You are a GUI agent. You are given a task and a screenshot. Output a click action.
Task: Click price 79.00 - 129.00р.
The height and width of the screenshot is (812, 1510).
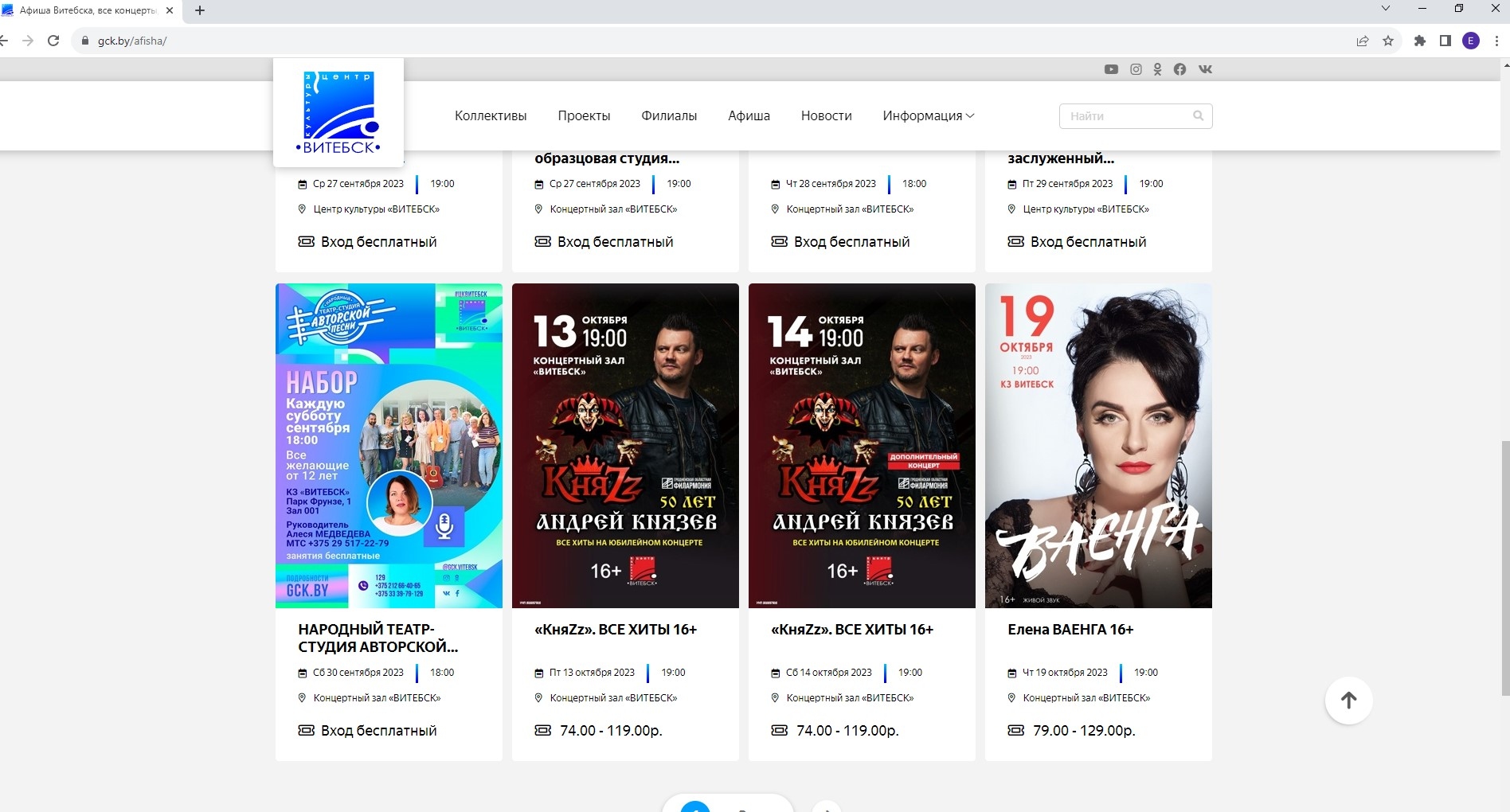tap(1084, 730)
